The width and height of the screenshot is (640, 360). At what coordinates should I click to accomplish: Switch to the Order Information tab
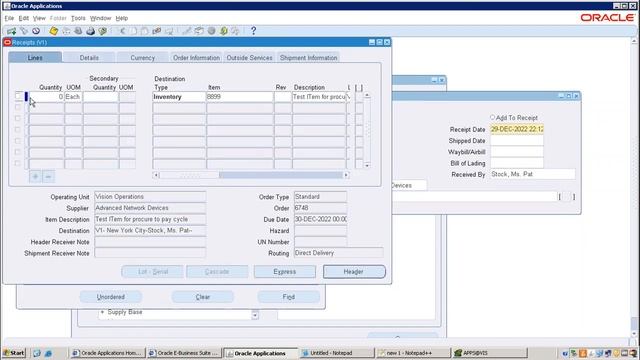coord(196,58)
